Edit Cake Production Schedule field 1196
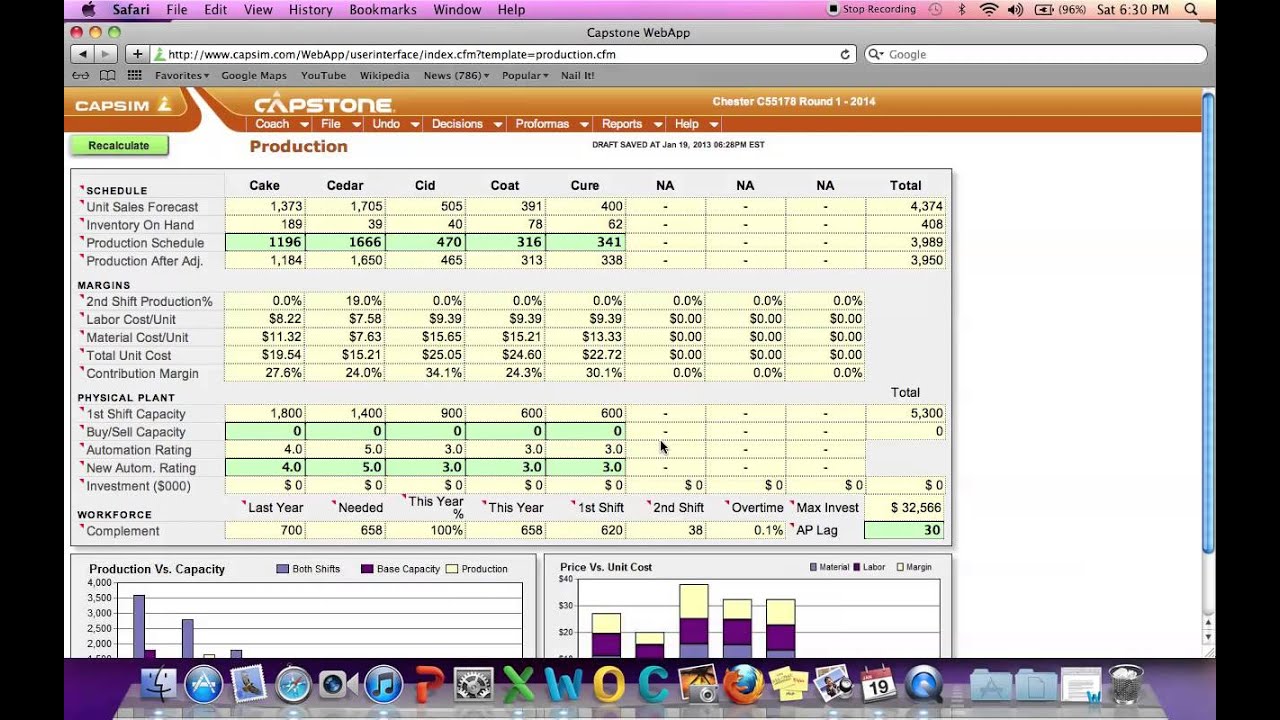The width and height of the screenshot is (1280, 720). tap(265, 242)
